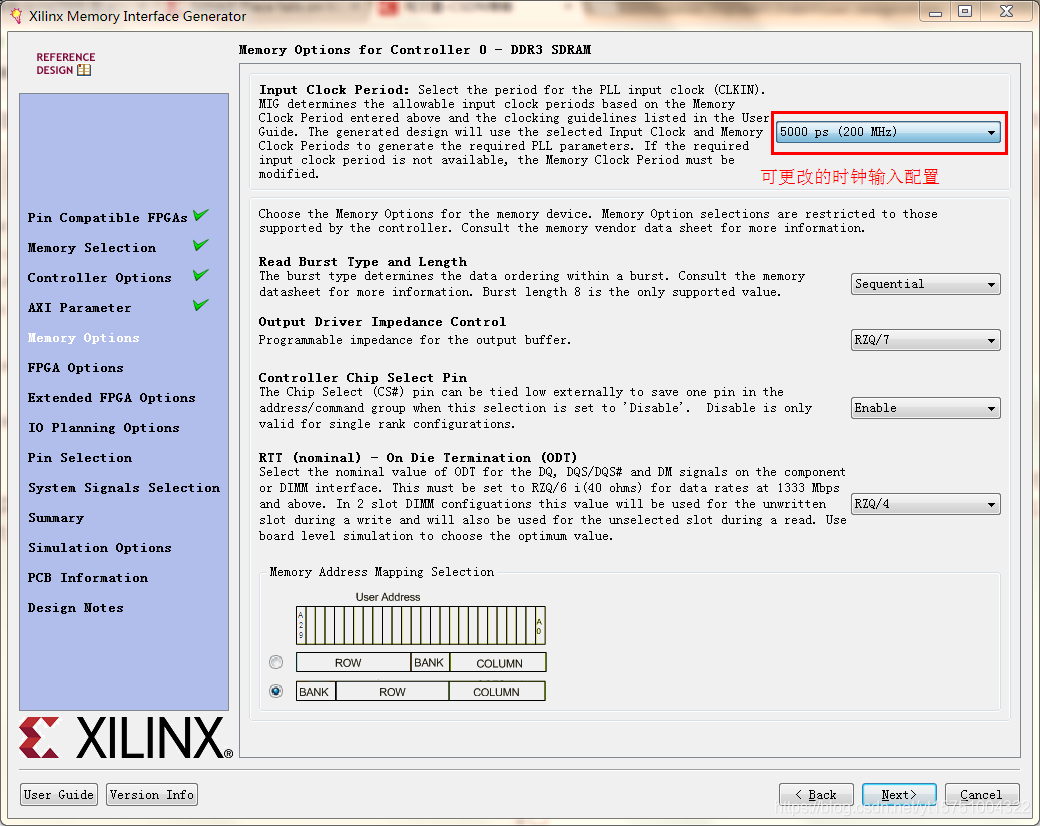Select the ROW BANK COLUMN mapping radio button
Image resolution: width=1040 pixels, height=826 pixels.
point(276,662)
